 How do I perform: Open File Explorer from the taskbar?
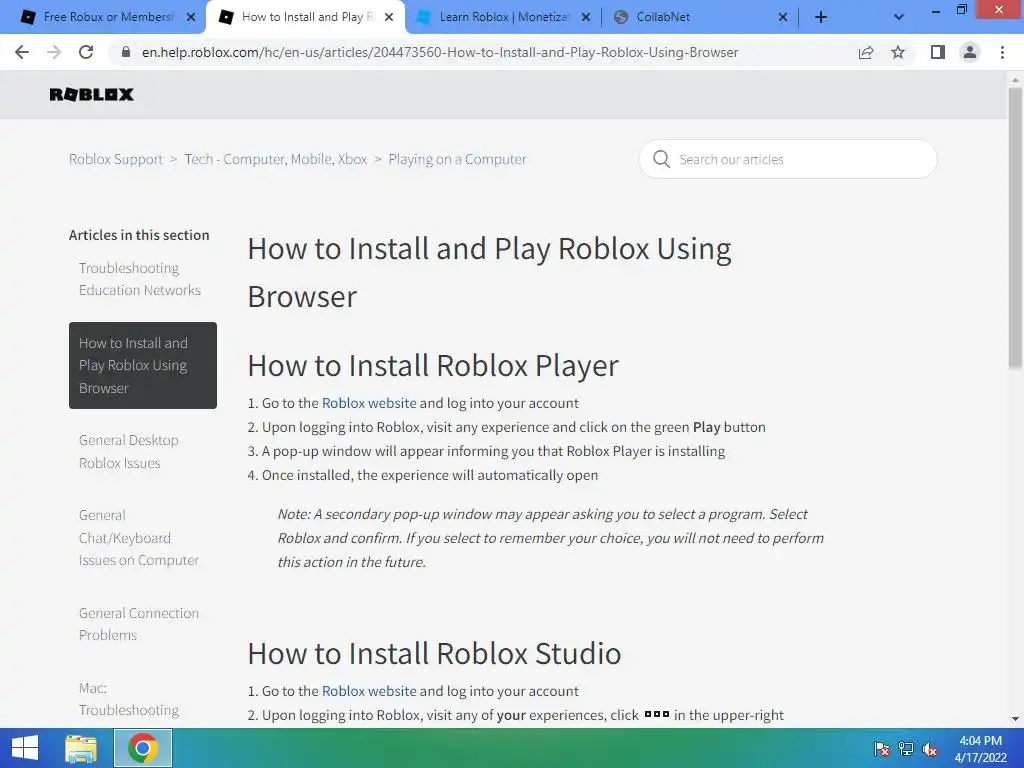(x=80, y=748)
